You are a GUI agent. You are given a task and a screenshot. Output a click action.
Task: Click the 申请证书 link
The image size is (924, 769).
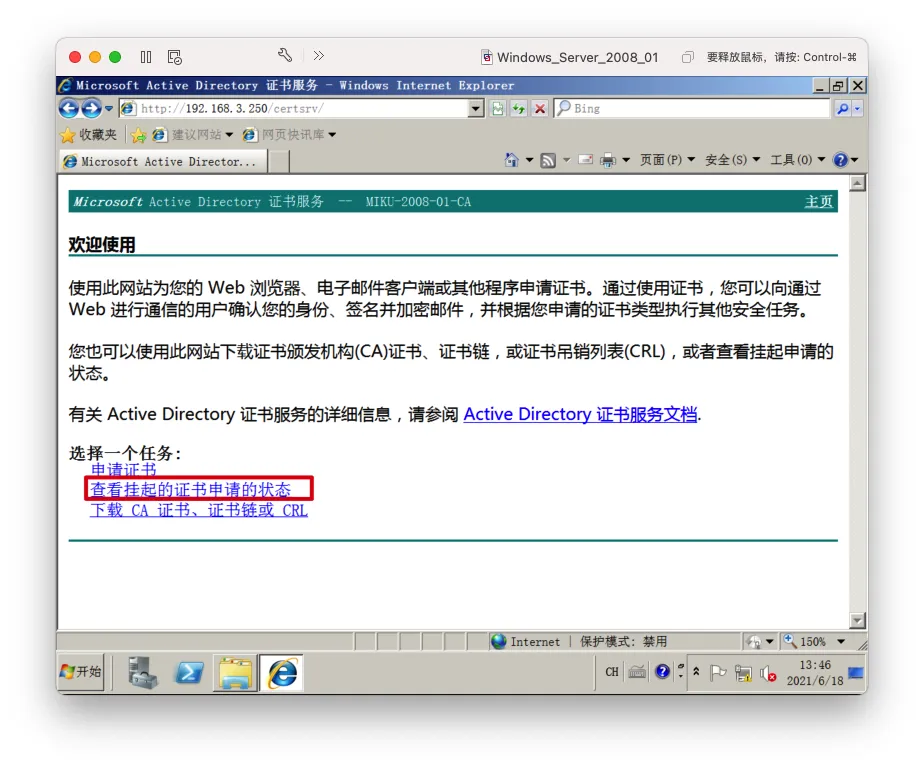[x=124, y=470]
